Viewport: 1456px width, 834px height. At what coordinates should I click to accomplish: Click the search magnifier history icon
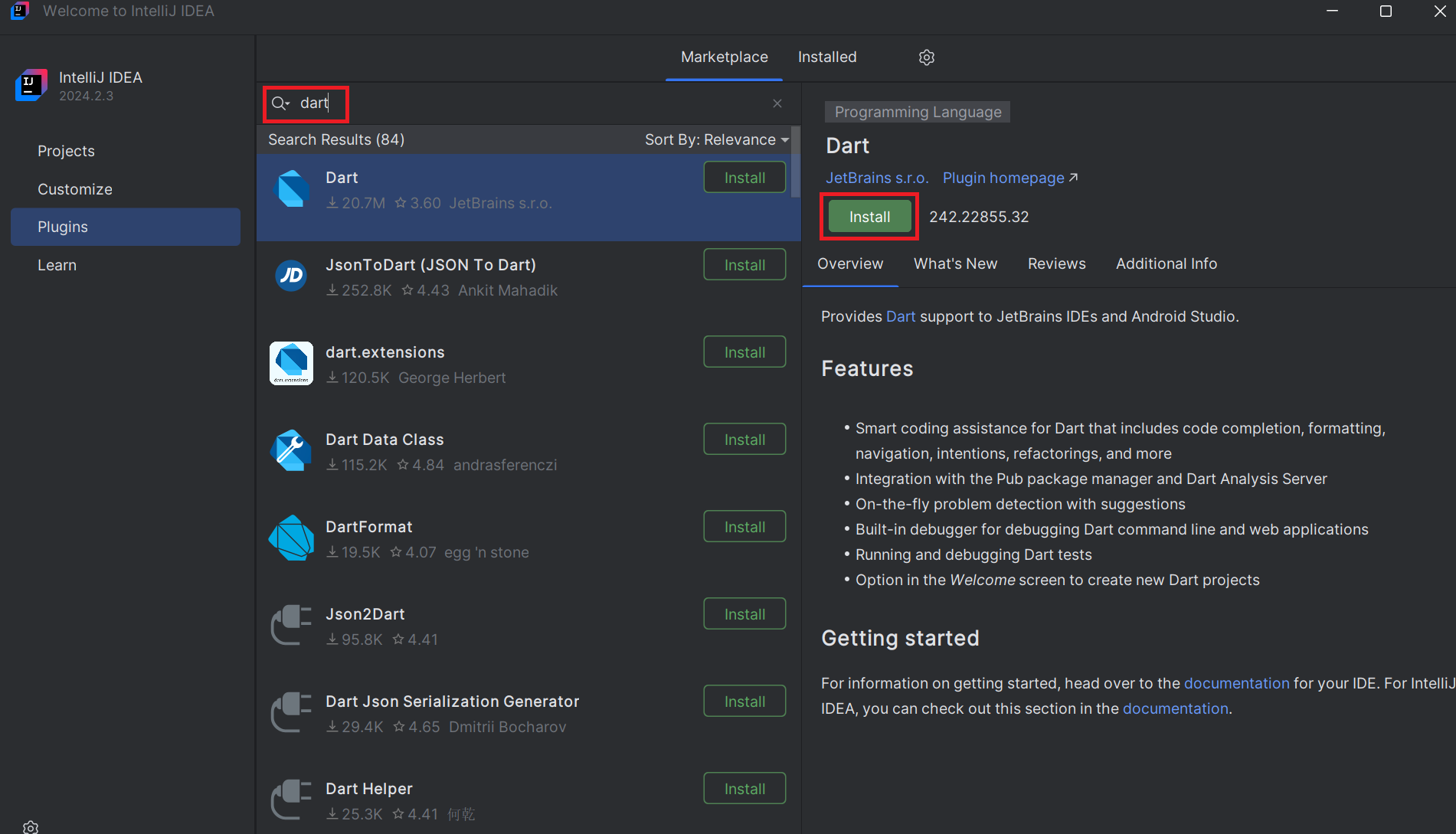coord(280,103)
